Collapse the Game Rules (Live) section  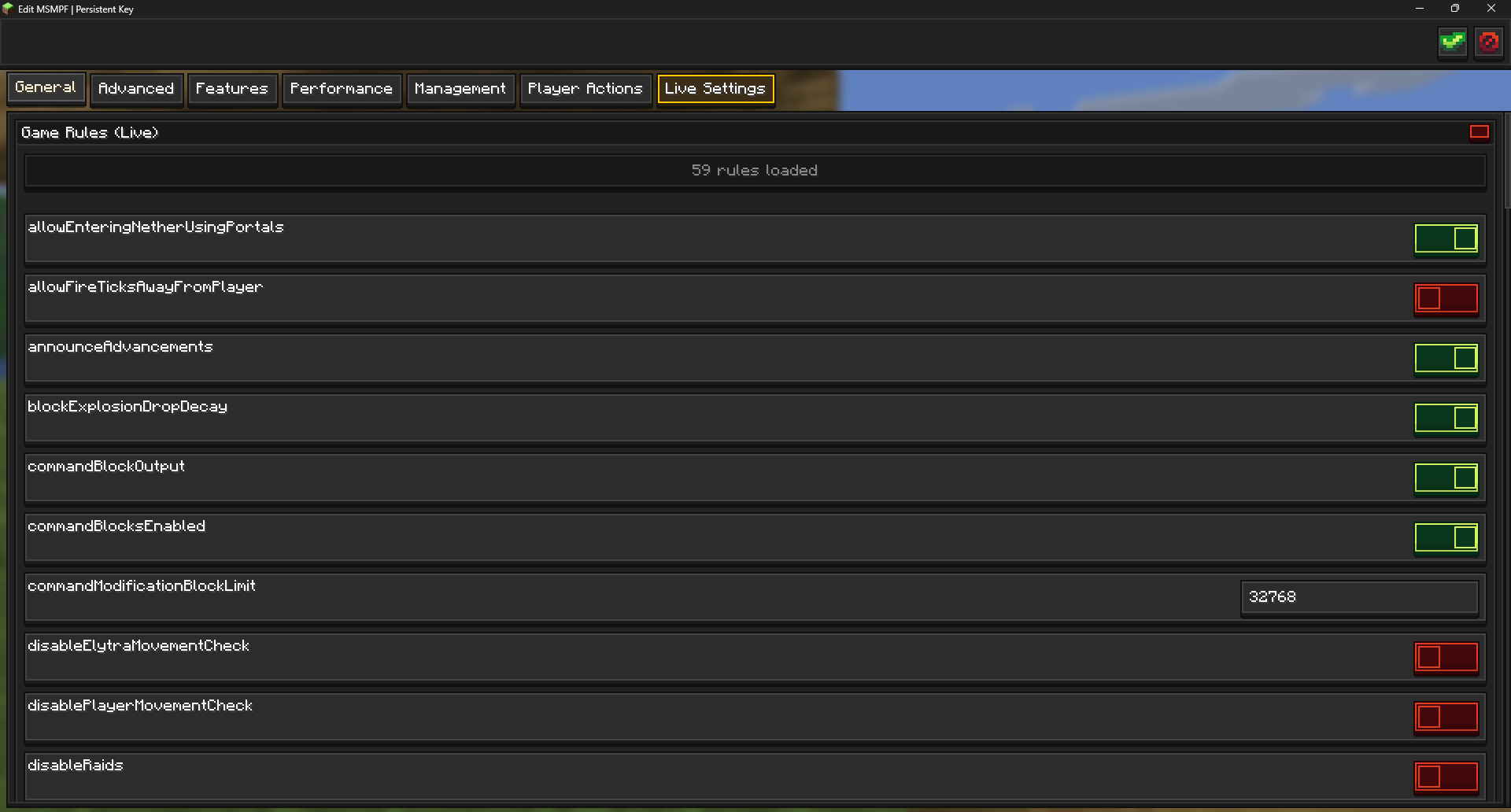tap(1479, 132)
